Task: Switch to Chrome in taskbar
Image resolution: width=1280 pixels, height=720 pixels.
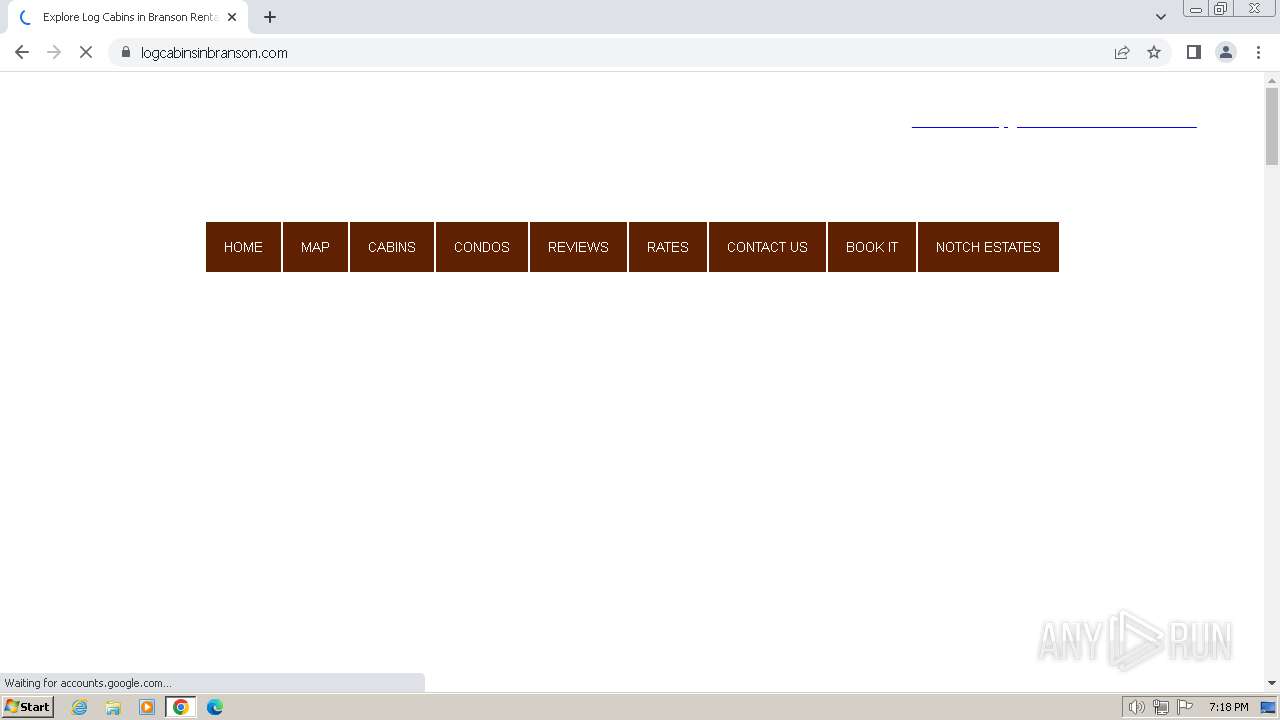Action: click(x=181, y=707)
